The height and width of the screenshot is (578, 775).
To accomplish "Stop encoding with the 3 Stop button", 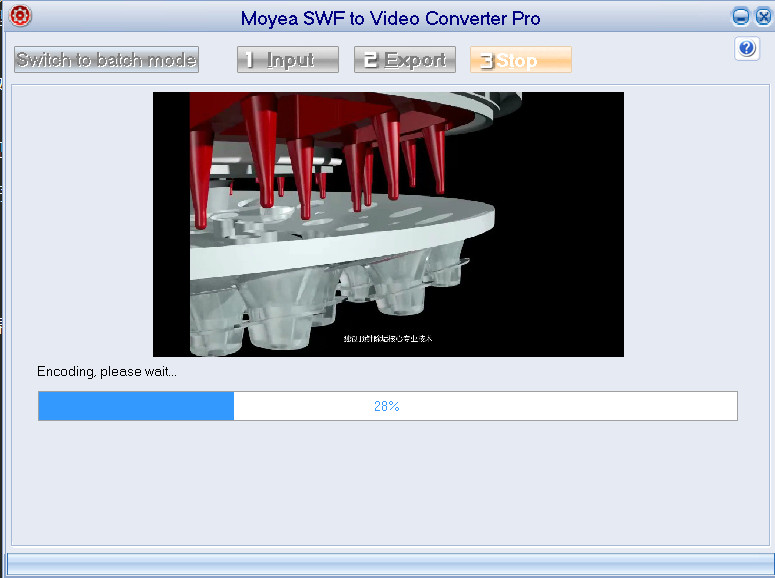I will pos(520,60).
